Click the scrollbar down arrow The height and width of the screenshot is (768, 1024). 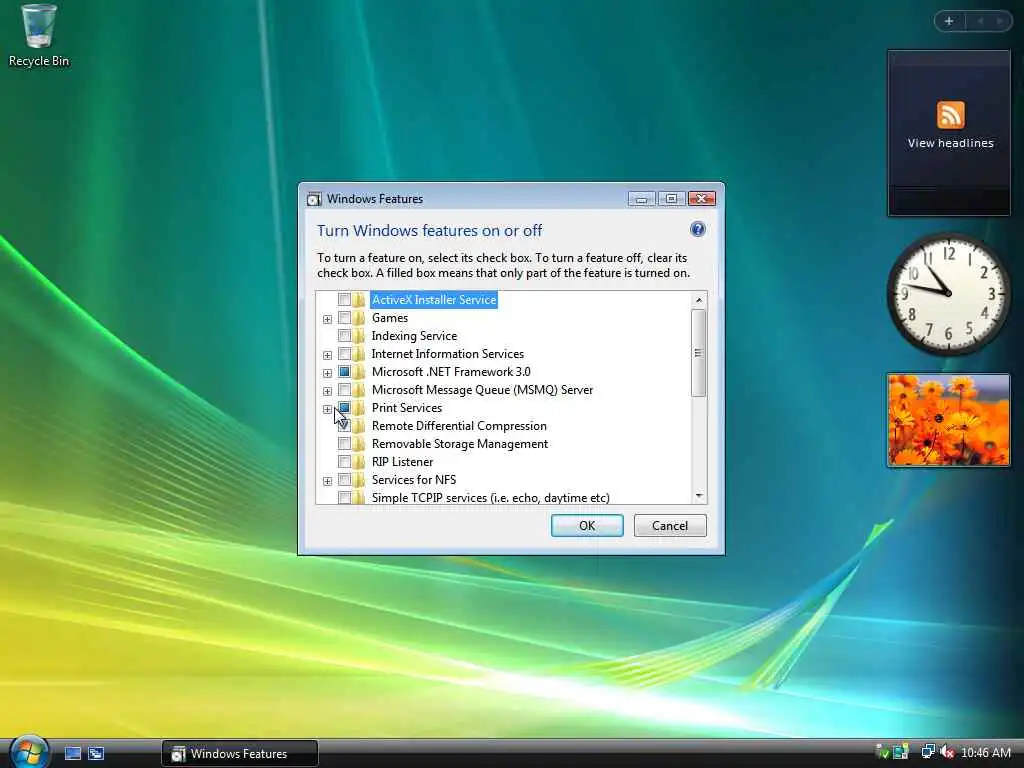coord(699,496)
